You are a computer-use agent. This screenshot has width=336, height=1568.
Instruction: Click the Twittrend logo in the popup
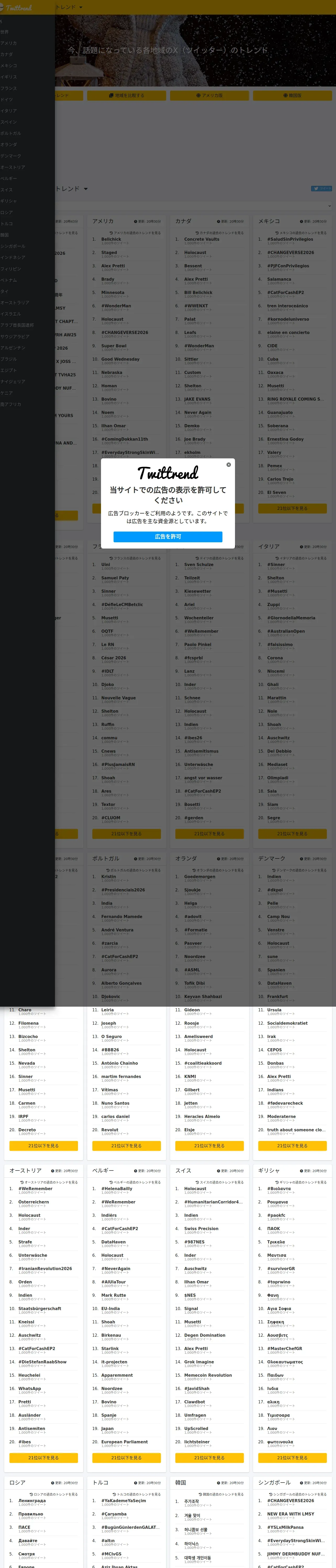168,472
